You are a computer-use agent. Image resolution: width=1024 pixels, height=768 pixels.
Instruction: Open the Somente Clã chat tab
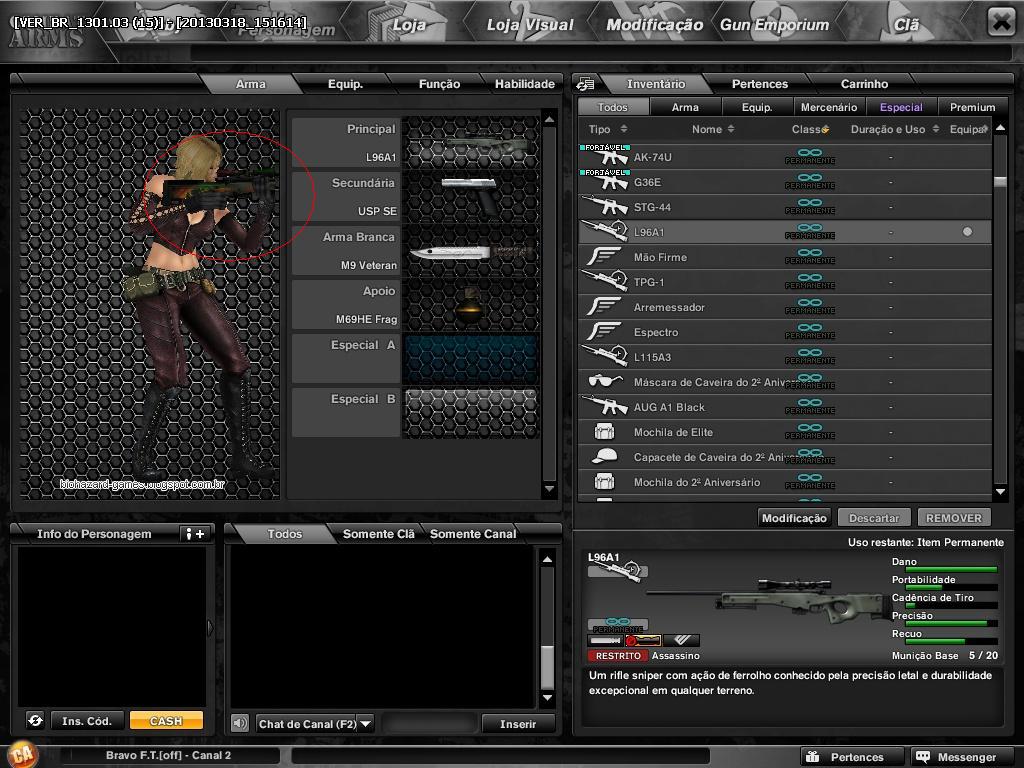[381, 534]
